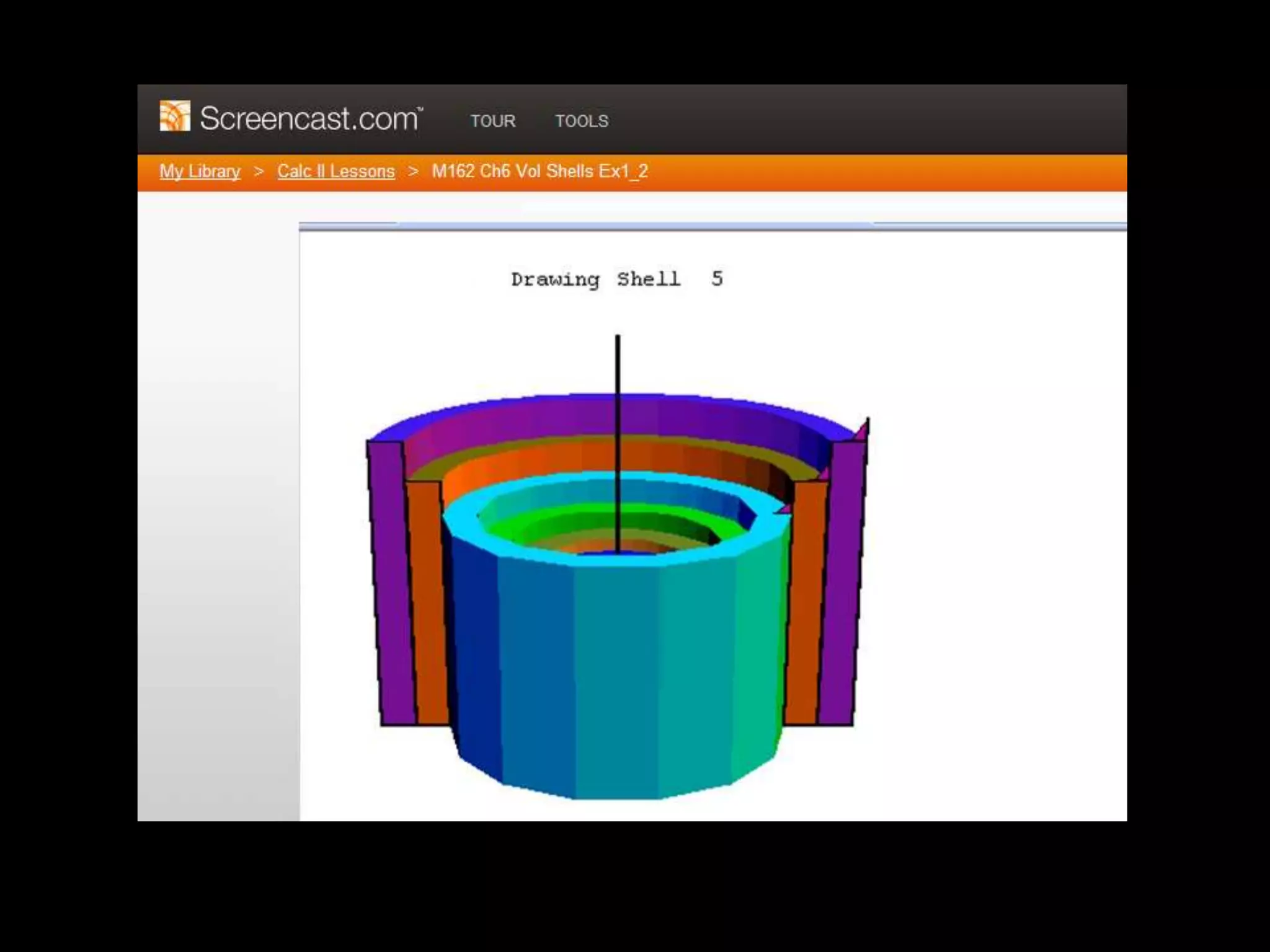Open the TOUR menu item
This screenshot has height=952, width=1270.
[492, 121]
